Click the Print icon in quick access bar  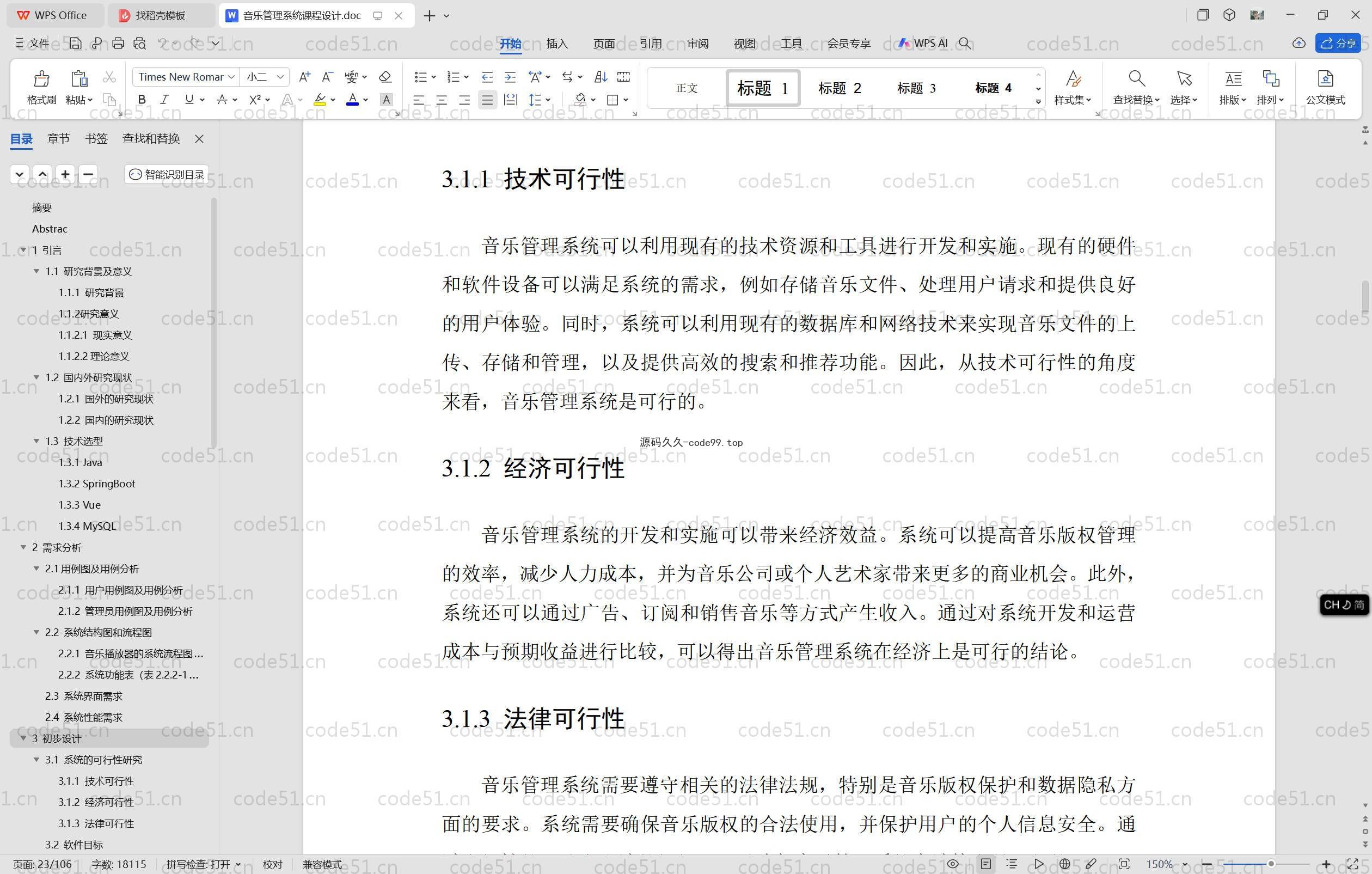(x=118, y=44)
